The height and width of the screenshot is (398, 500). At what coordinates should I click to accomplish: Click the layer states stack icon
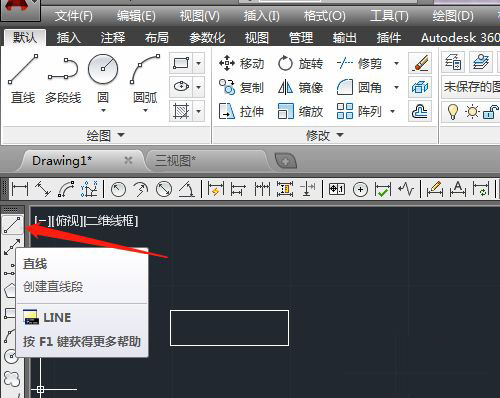tap(481, 62)
